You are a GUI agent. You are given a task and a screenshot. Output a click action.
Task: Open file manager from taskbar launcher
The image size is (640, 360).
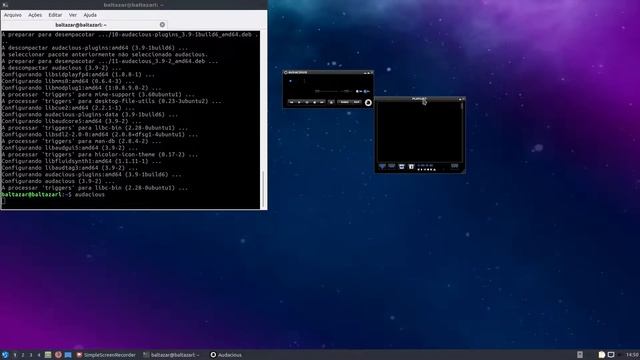(48, 355)
